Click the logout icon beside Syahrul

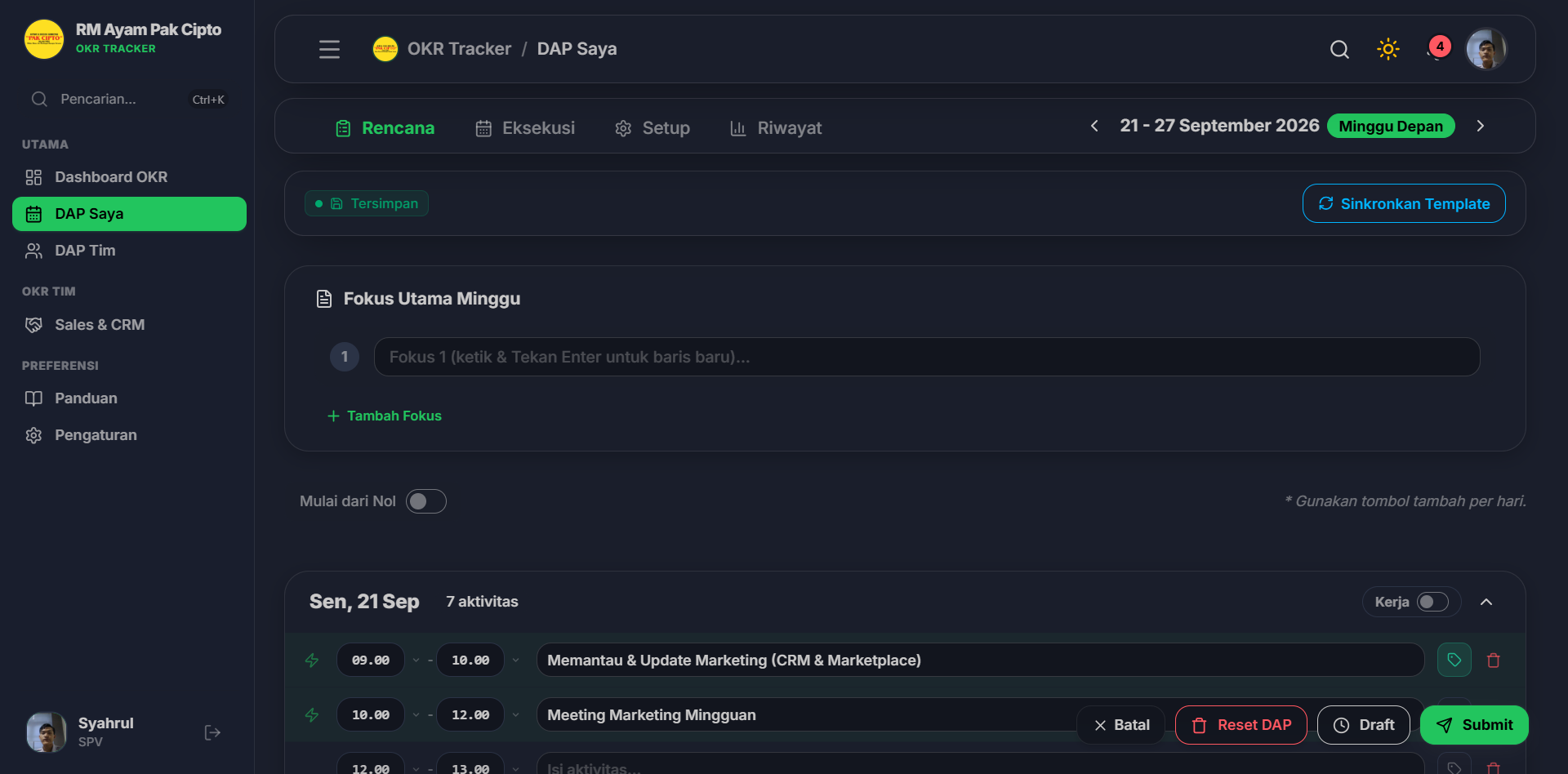click(x=212, y=732)
